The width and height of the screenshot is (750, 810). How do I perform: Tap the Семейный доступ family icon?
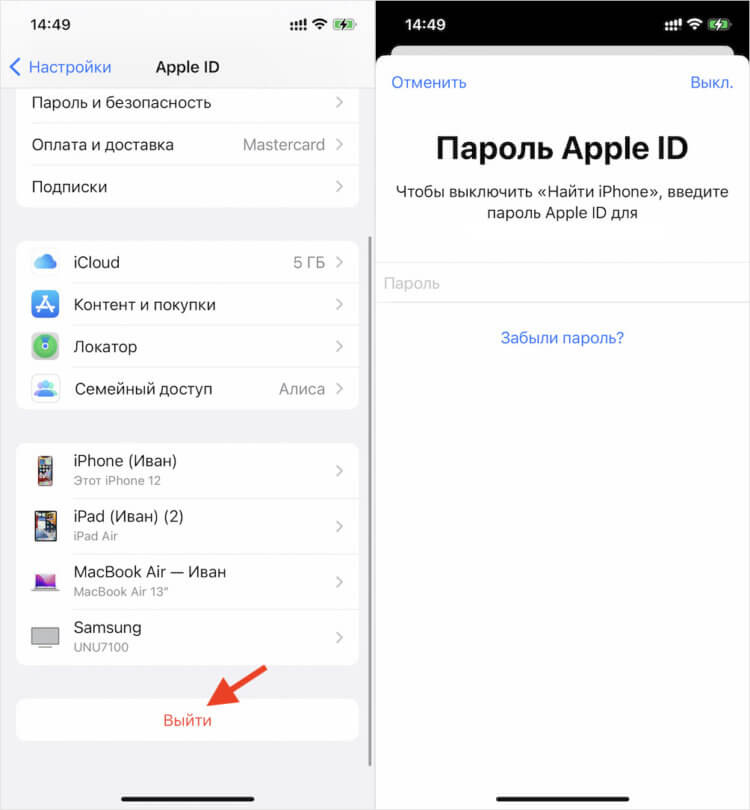click(x=45, y=388)
